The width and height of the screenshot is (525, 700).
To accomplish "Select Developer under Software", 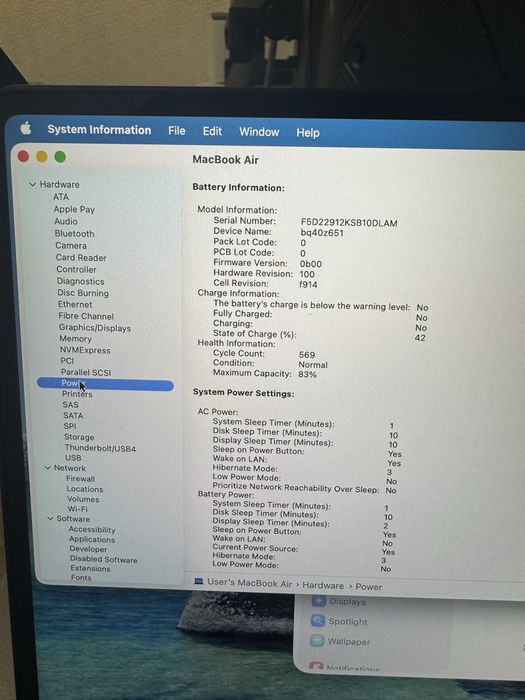I will tap(88, 549).
